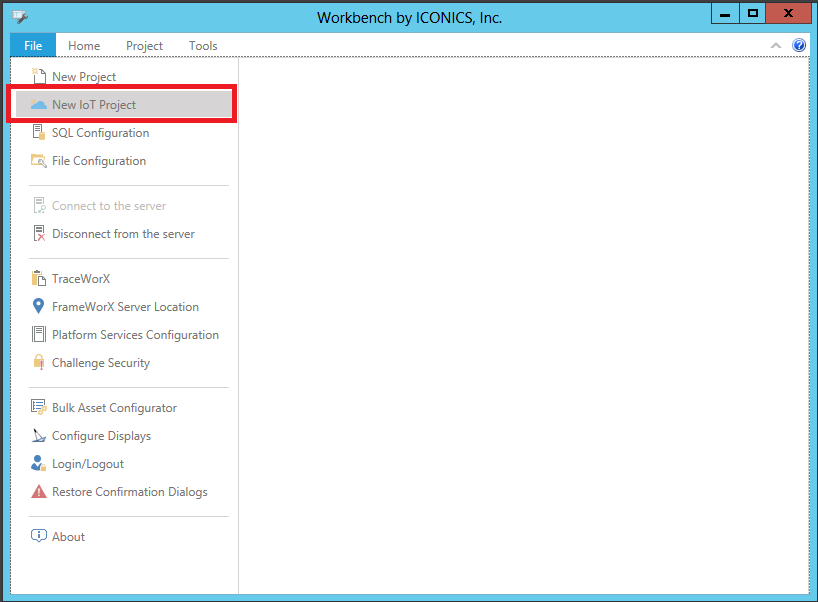
Task: Select Login/Logout
Action: click(124, 464)
